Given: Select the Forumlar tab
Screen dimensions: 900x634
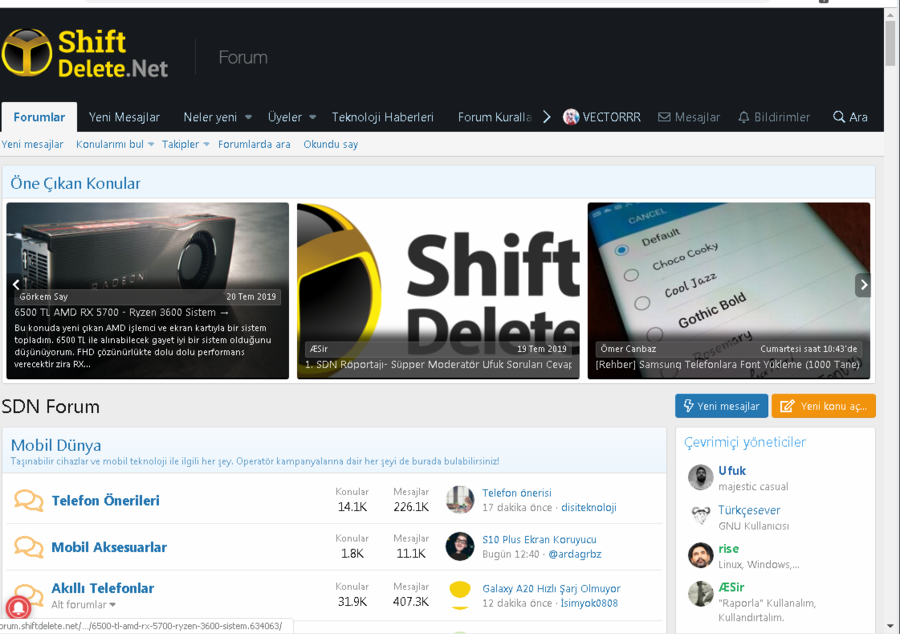Looking at the screenshot, I should 39,117.
